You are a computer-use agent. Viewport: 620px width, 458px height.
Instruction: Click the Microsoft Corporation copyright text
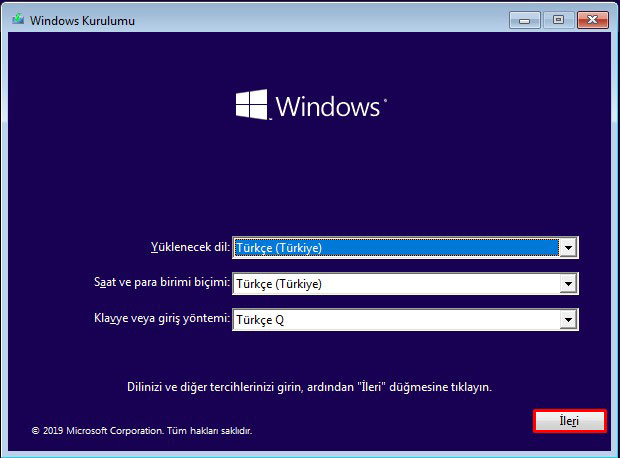(x=142, y=430)
